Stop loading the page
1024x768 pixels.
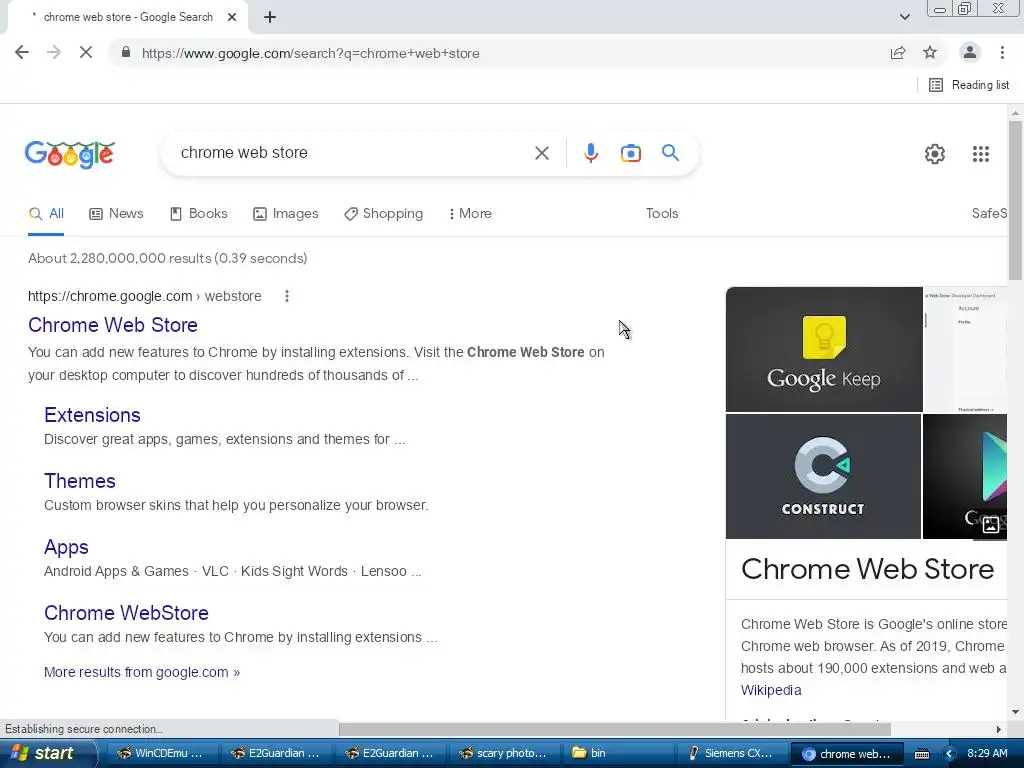coord(86,53)
